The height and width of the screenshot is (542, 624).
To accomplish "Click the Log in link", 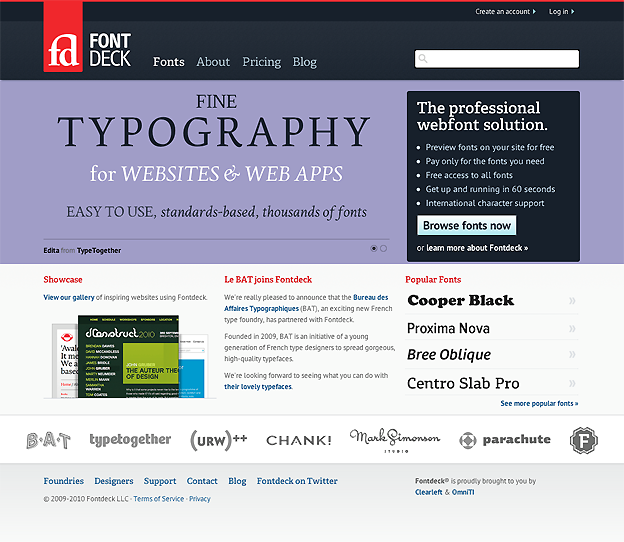I will point(559,12).
